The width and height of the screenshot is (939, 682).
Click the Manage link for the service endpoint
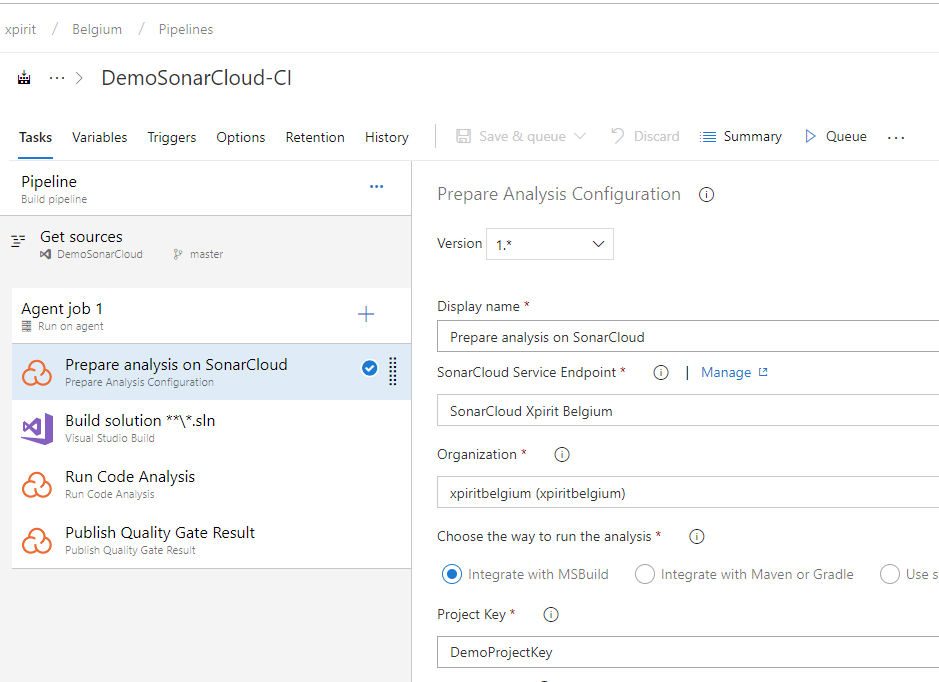(x=727, y=372)
